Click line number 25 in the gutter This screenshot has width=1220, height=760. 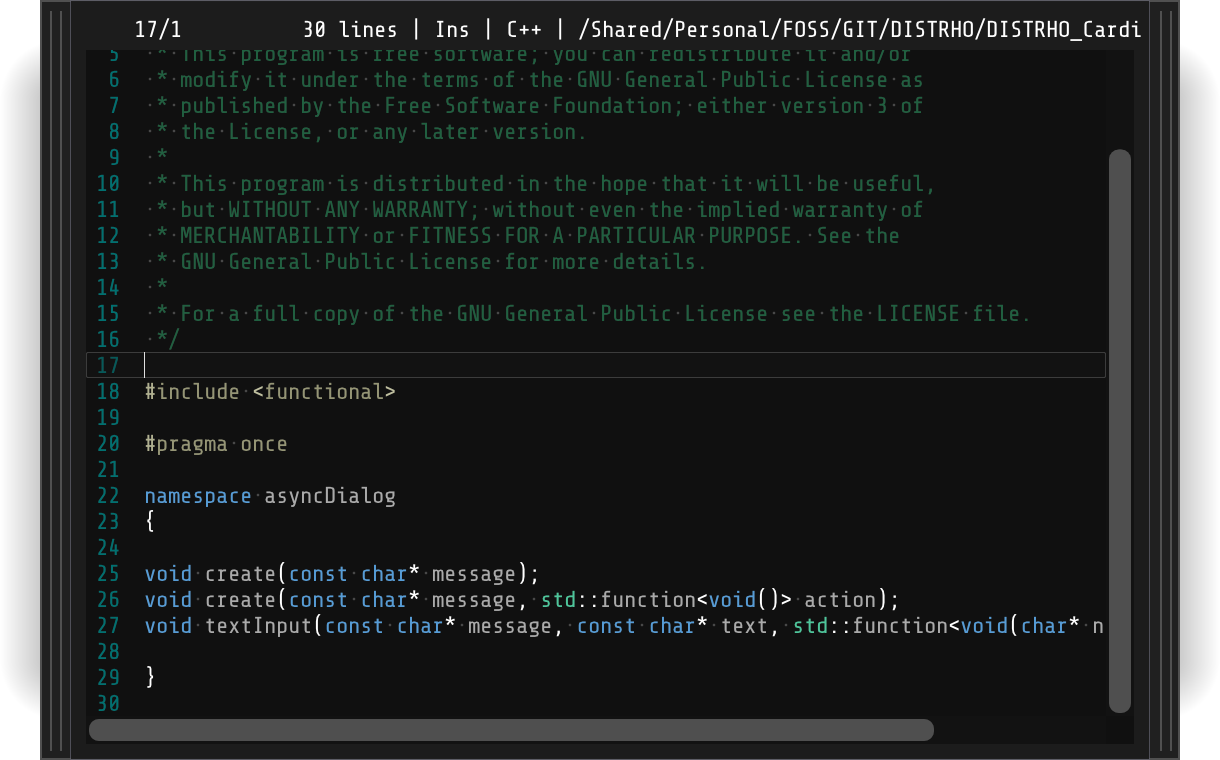(108, 574)
